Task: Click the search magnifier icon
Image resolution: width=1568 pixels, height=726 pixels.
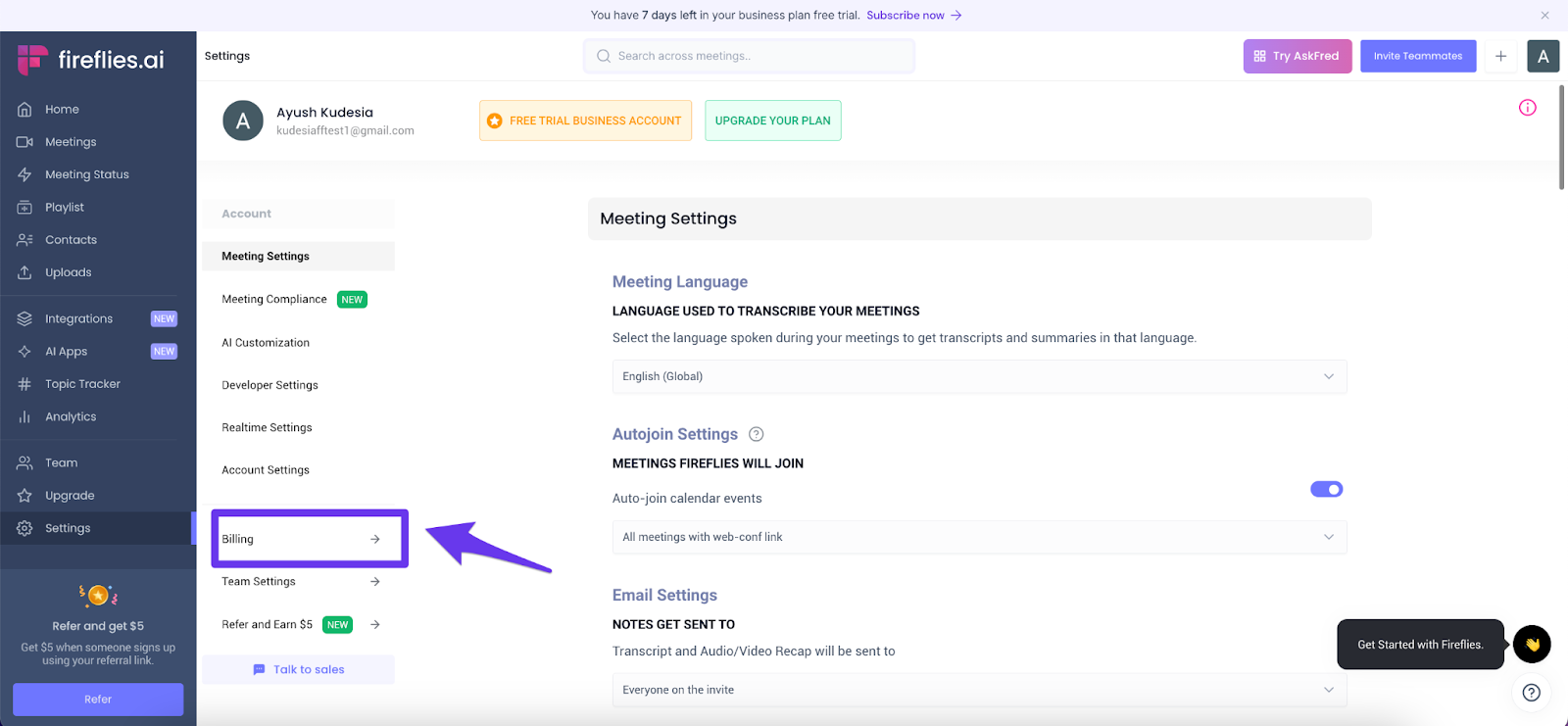Action: [x=604, y=56]
